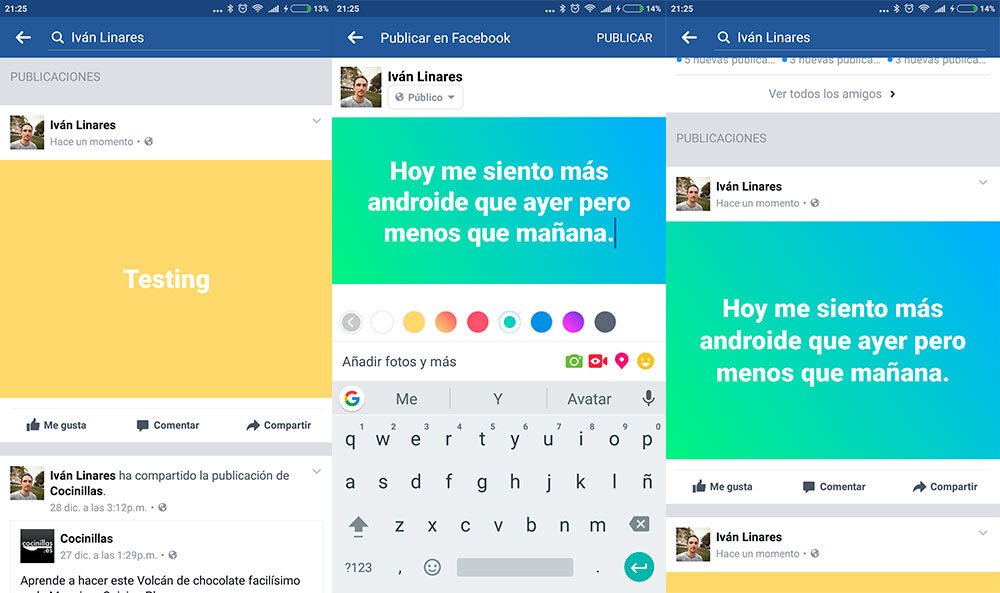Tap Iván Linares search field in left screen
Image resolution: width=1000 pixels, height=593 pixels.
coord(180,38)
